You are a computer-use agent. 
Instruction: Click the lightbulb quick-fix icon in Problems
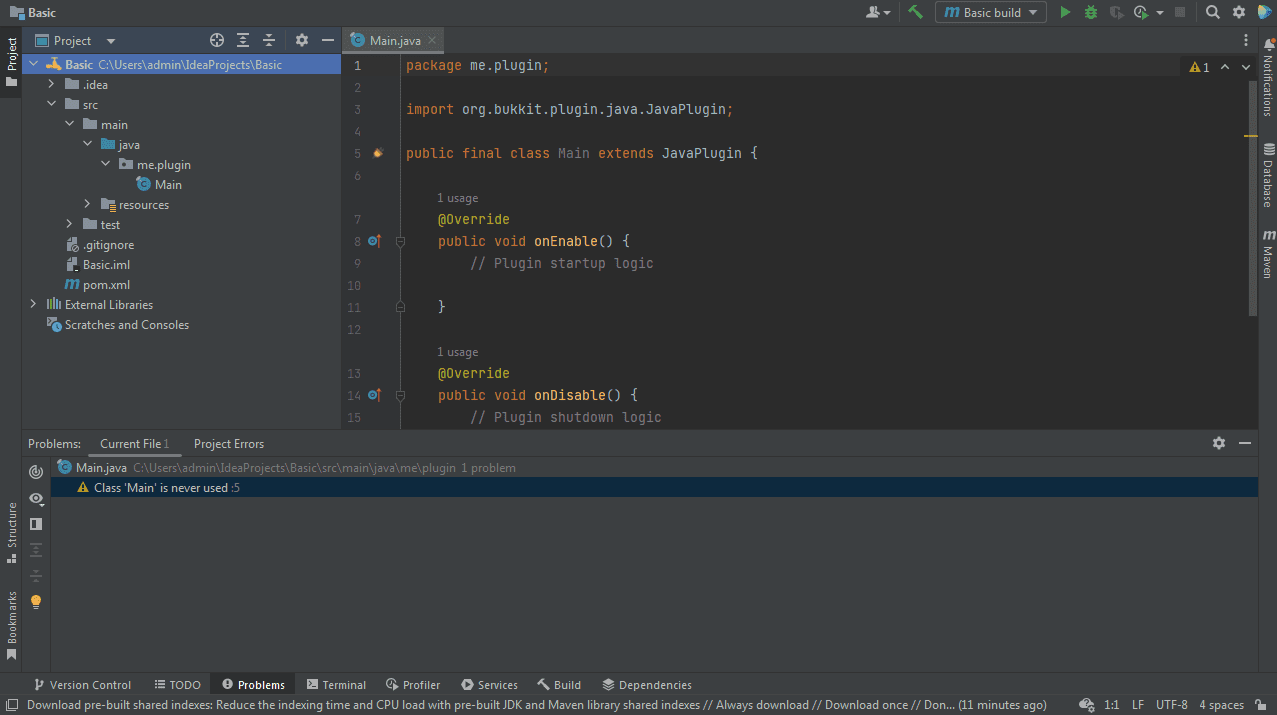coord(36,602)
